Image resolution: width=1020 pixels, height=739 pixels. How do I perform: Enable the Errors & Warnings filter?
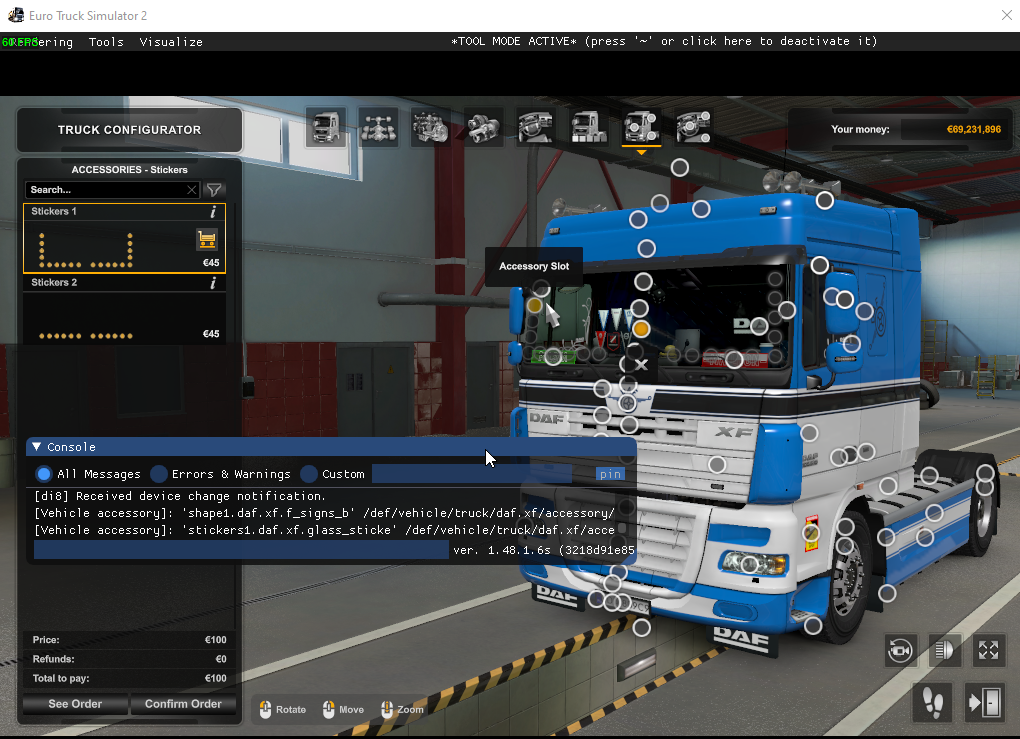click(x=158, y=474)
